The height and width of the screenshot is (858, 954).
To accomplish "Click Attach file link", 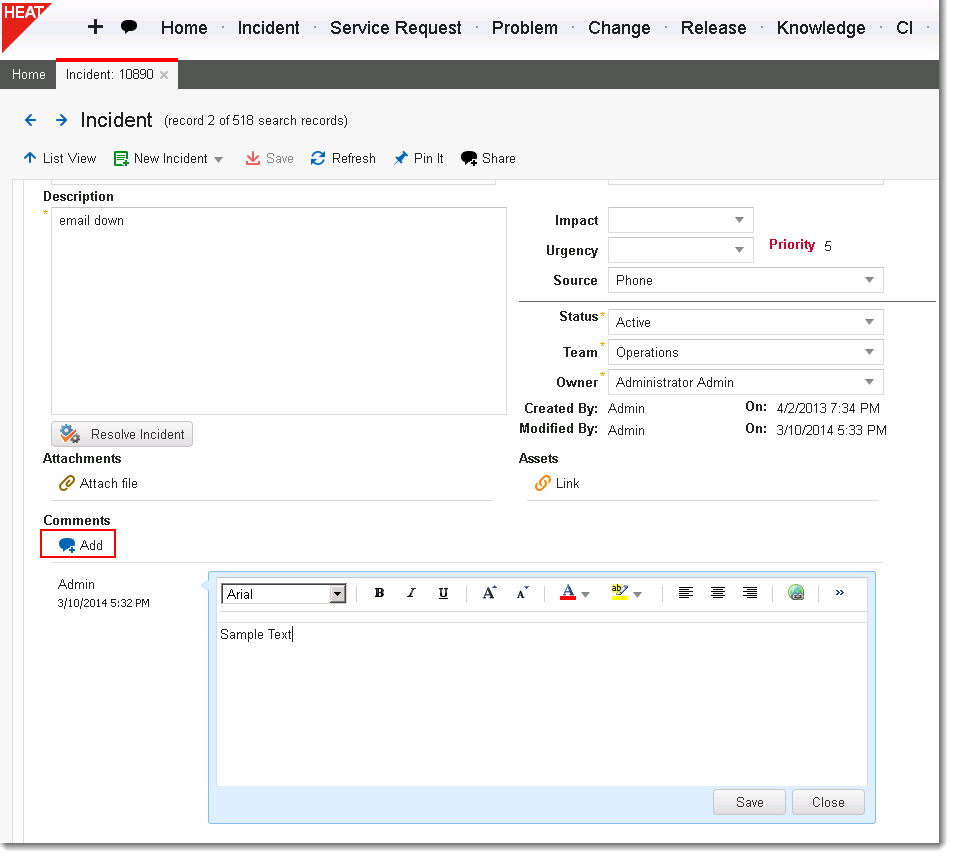I will 99,484.
